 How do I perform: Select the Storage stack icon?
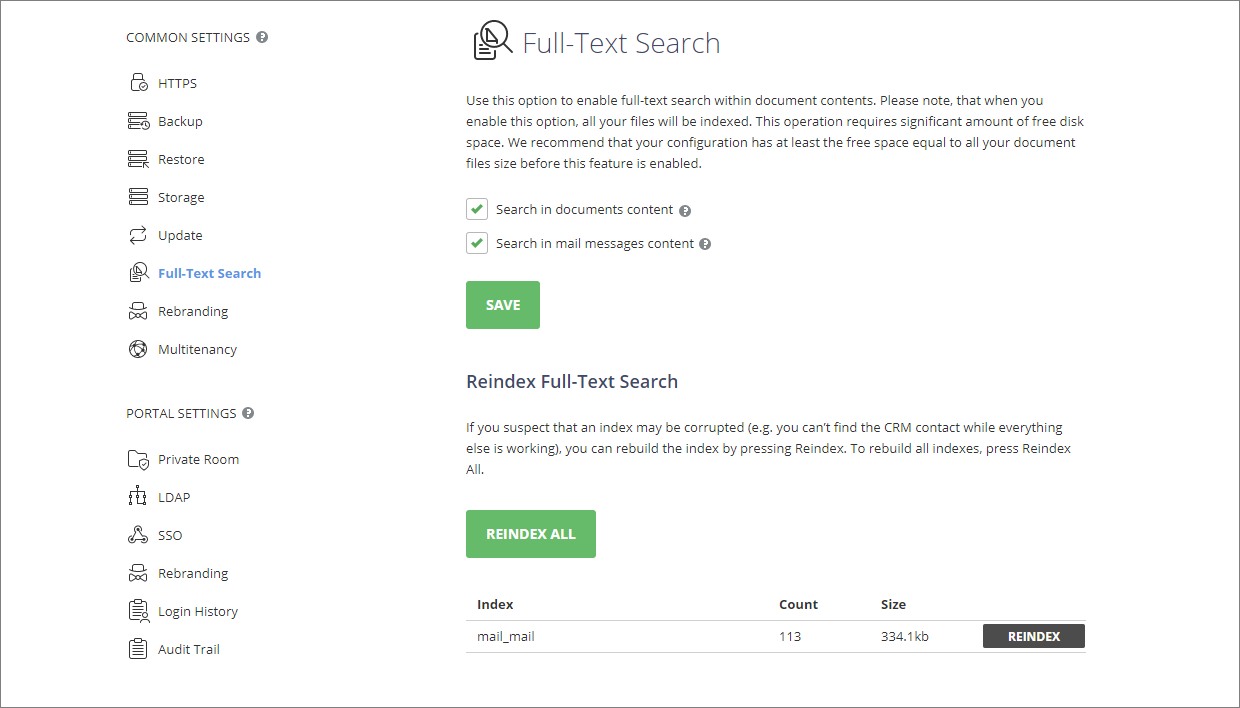[x=139, y=196]
